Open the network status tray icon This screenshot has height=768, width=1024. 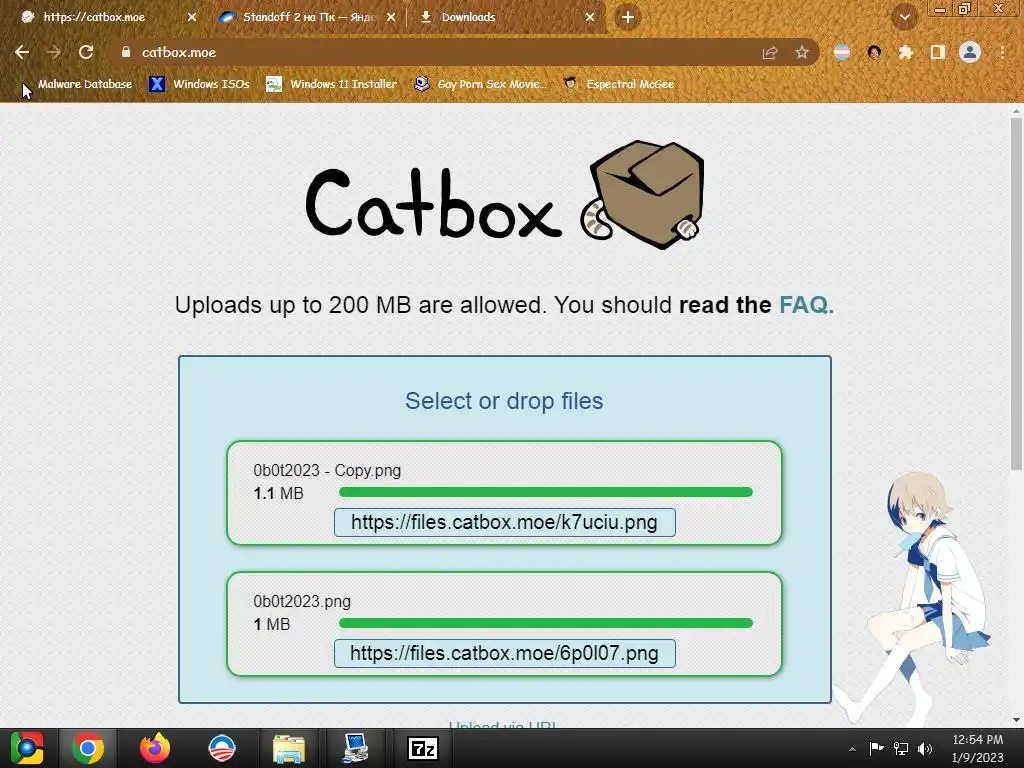coord(901,748)
